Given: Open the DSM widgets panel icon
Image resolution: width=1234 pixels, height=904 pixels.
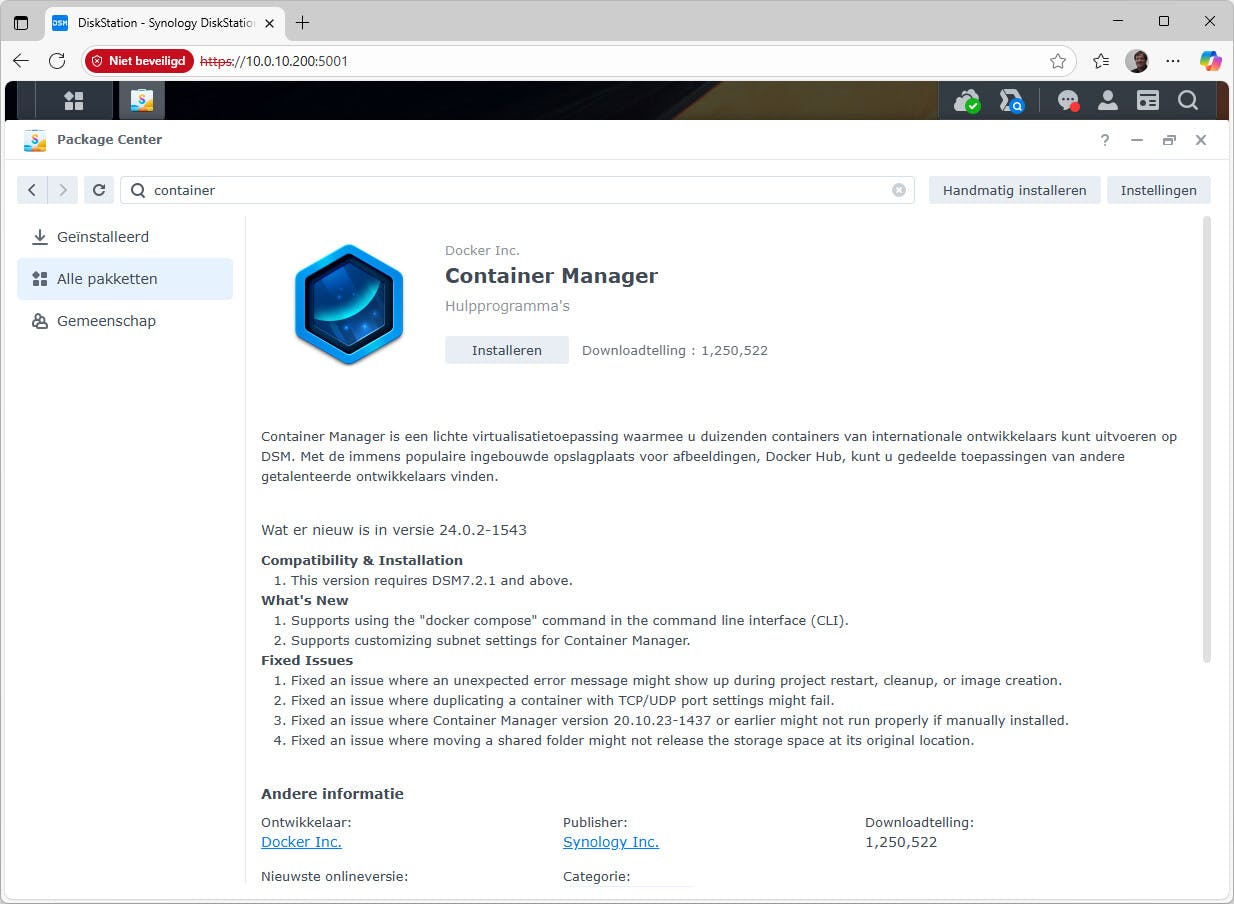Looking at the screenshot, I should [1147, 100].
